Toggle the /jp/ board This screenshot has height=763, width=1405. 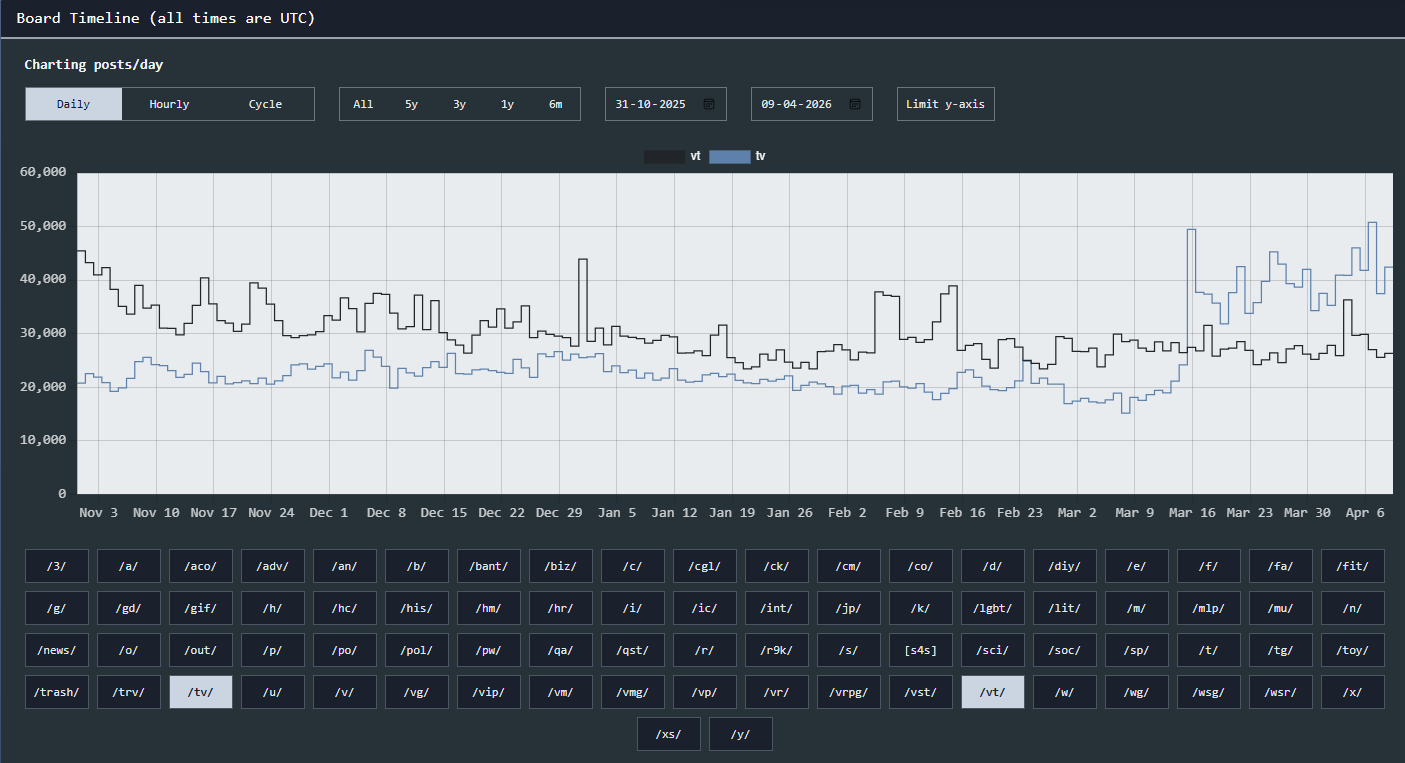pos(849,608)
